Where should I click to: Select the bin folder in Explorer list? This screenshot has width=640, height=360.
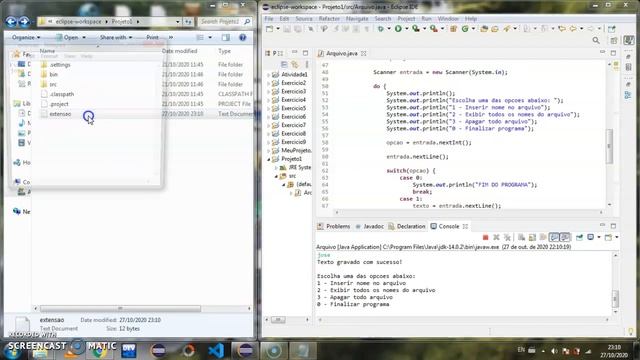click(53, 75)
